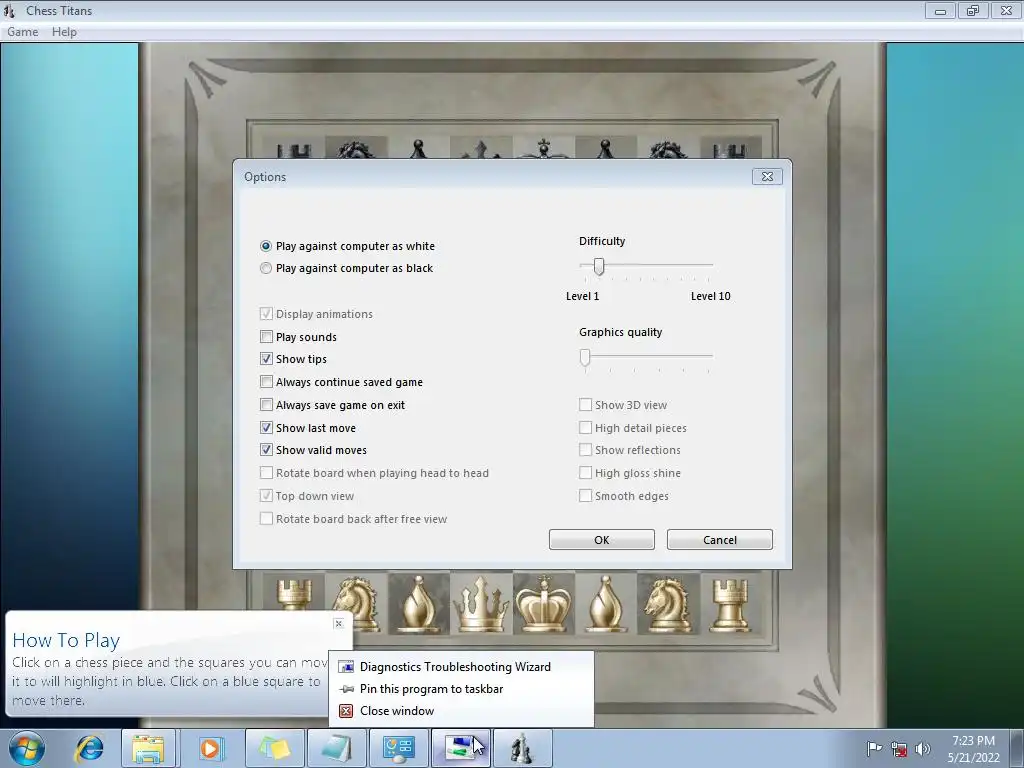Click OK in the Options dialog

click(x=601, y=540)
